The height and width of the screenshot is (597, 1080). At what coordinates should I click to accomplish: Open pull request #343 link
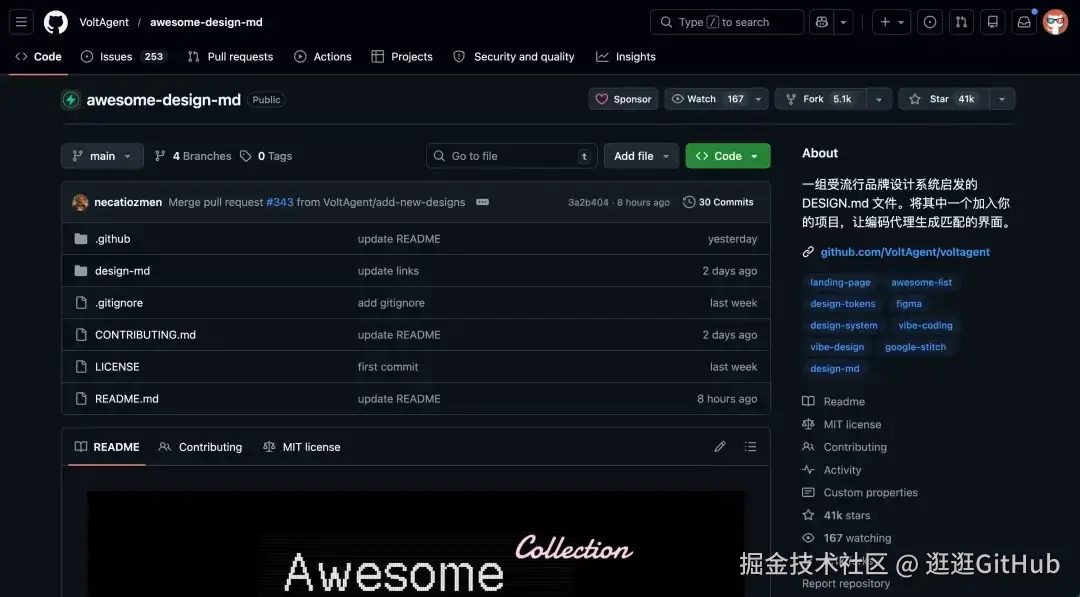point(280,202)
